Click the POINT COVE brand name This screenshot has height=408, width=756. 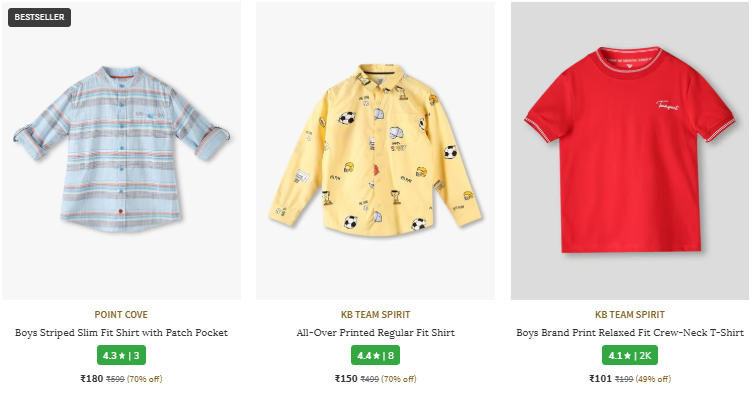pos(121,314)
